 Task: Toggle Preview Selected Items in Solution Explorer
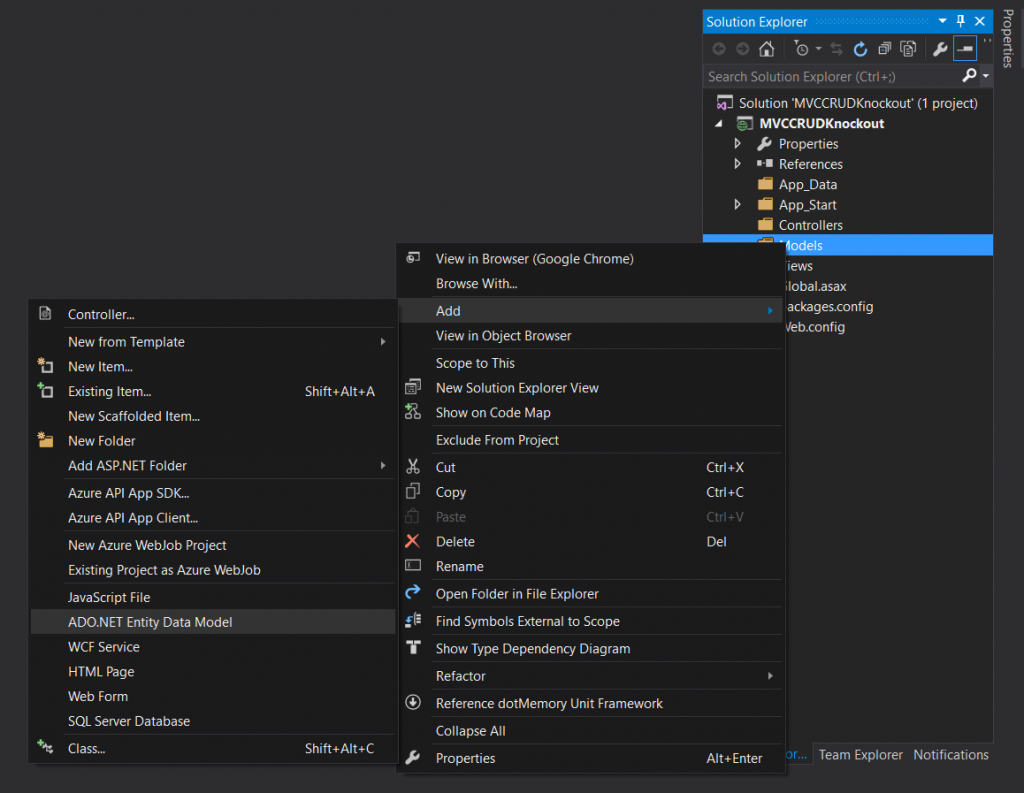965,48
